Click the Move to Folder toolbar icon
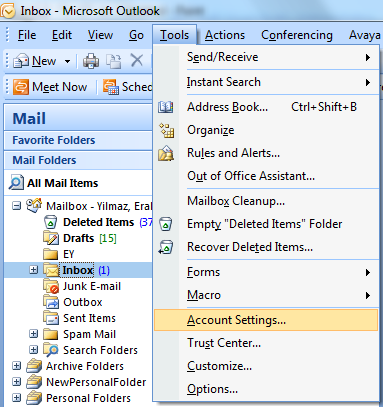The height and width of the screenshot is (407, 383). (114, 61)
